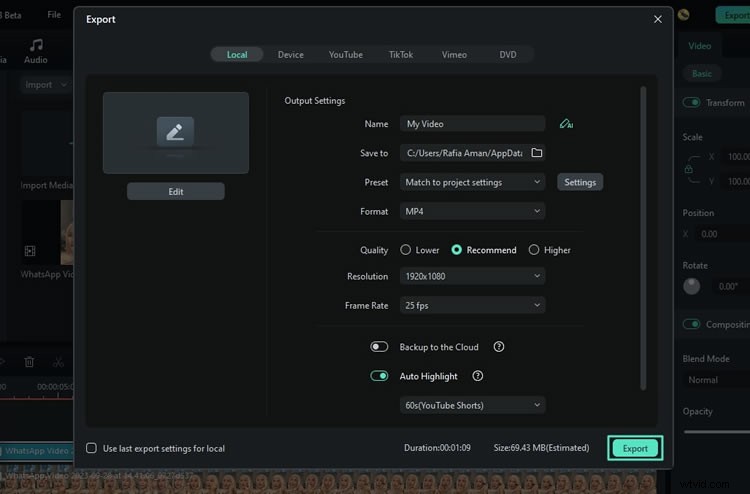Open the Save to folder browser icon

click(537, 153)
